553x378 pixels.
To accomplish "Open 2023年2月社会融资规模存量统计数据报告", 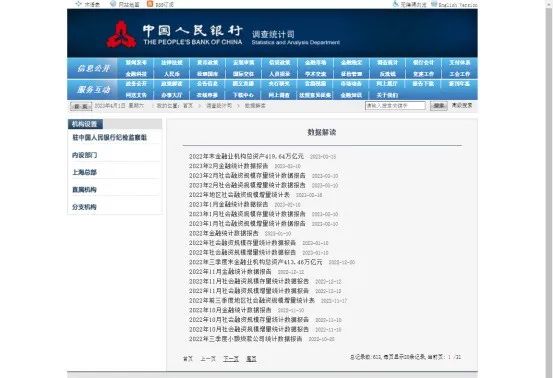I will (247, 175).
